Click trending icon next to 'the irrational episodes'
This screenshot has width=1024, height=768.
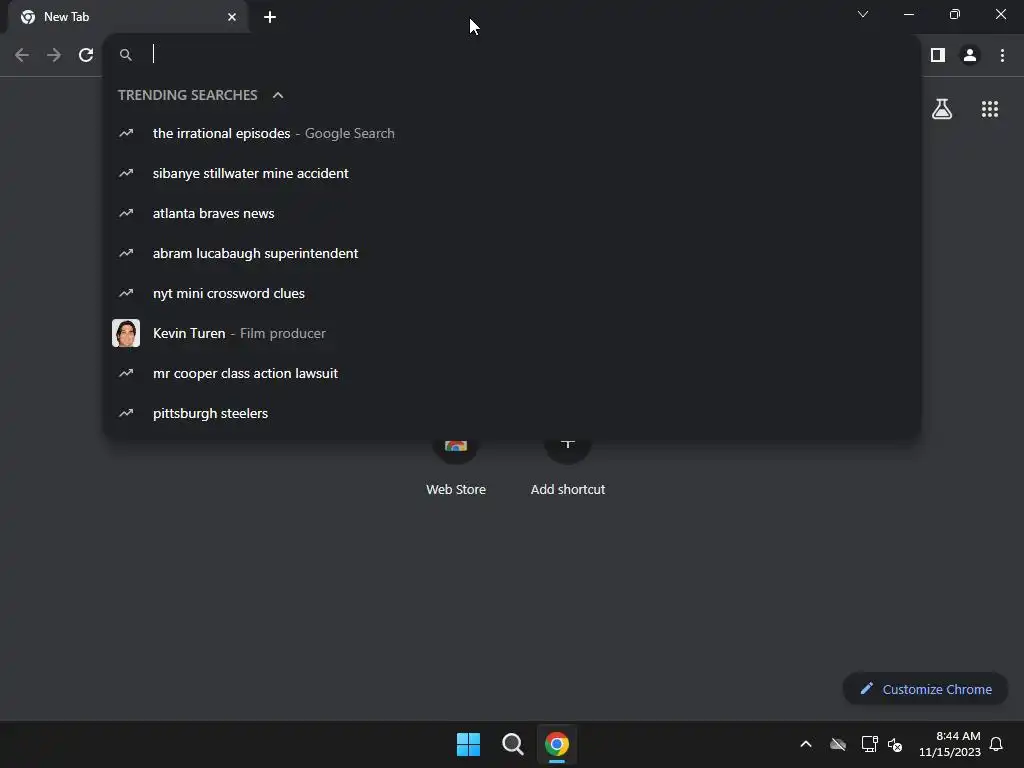point(126,133)
